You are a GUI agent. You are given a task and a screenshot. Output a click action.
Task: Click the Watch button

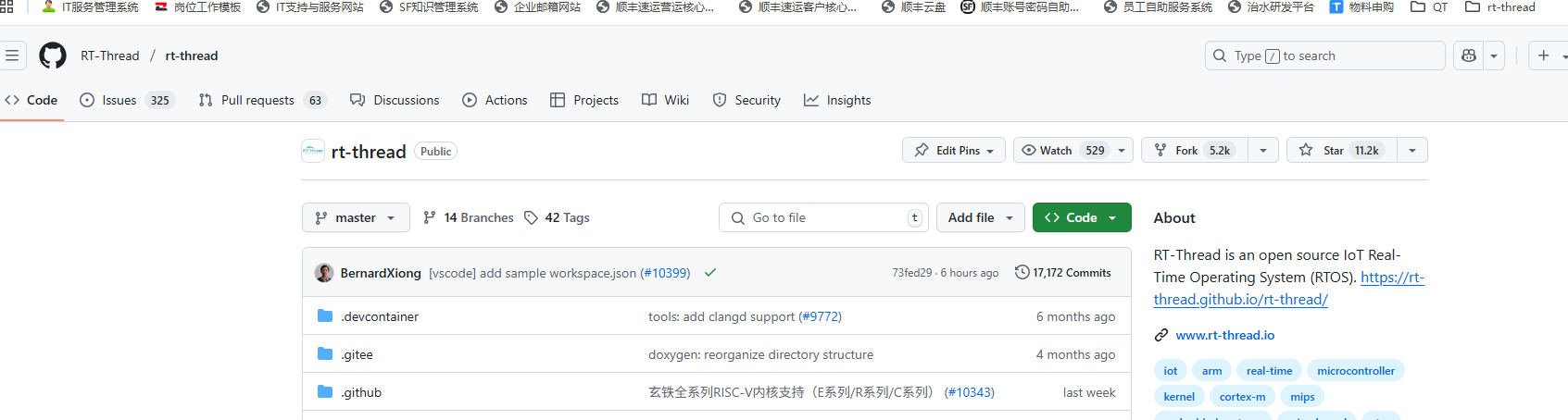pos(1062,150)
